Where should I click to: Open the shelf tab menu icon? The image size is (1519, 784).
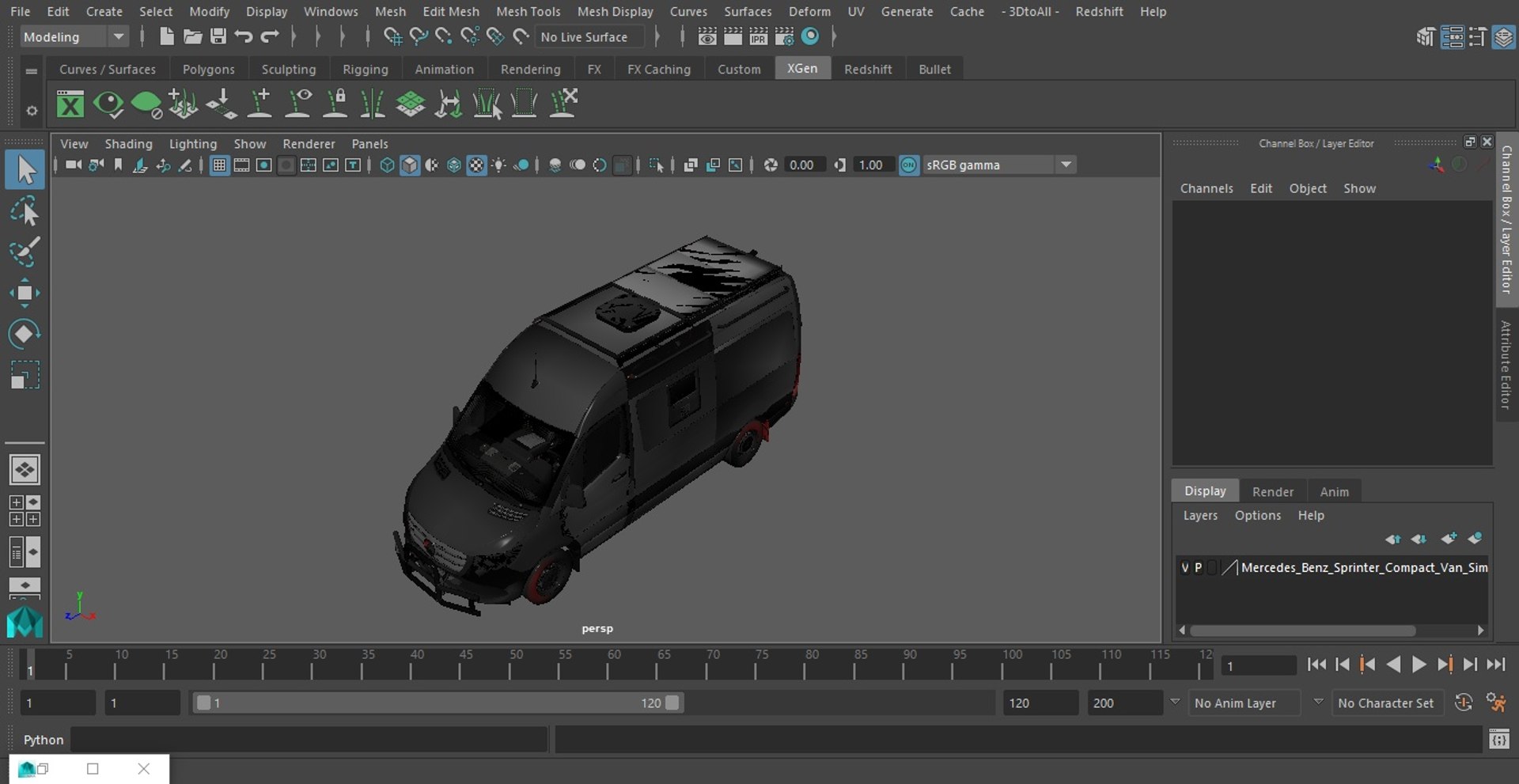click(x=32, y=70)
